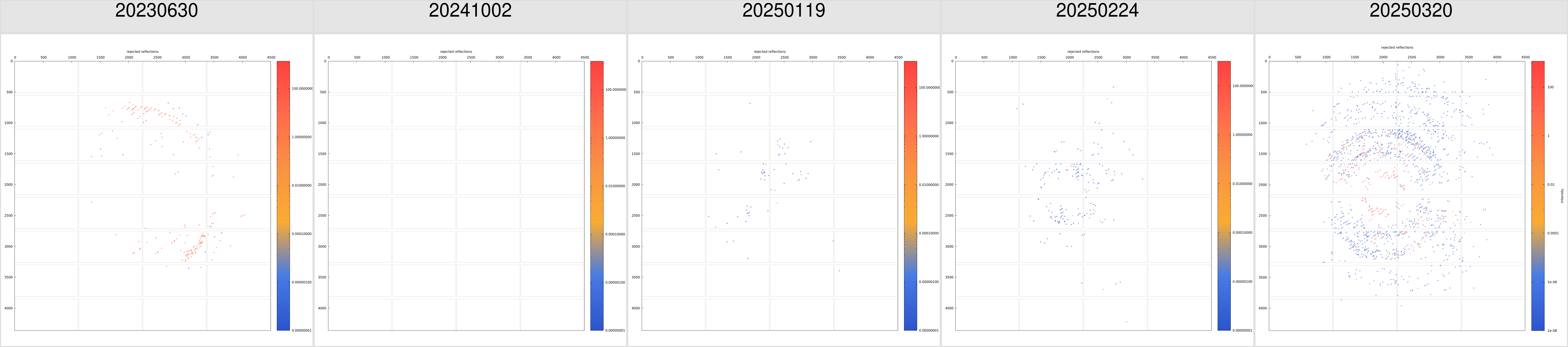1568x347 pixels.
Task: Click the 'rejected reflections' title of the 20250320 plot
Action: coord(1397,48)
